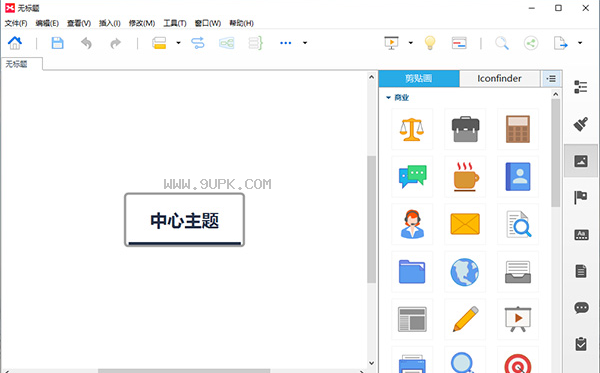Viewport: 600px width, 373px height.
Task: Open the Outline panel in right sidebar
Action: 580,87
